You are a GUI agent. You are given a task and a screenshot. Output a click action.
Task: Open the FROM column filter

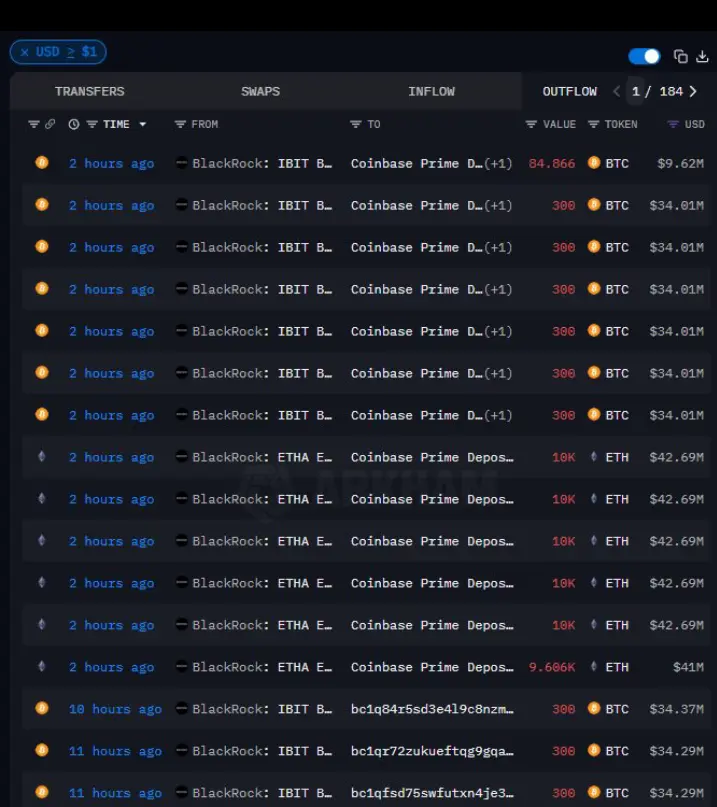180,124
